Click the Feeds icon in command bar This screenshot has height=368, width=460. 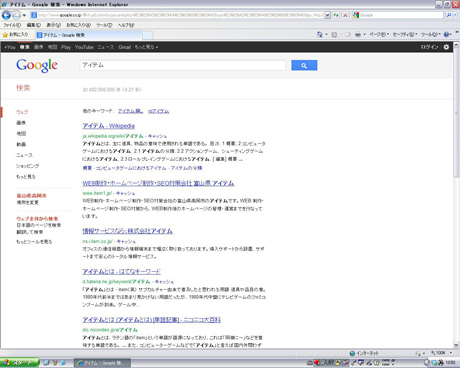click(x=334, y=34)
